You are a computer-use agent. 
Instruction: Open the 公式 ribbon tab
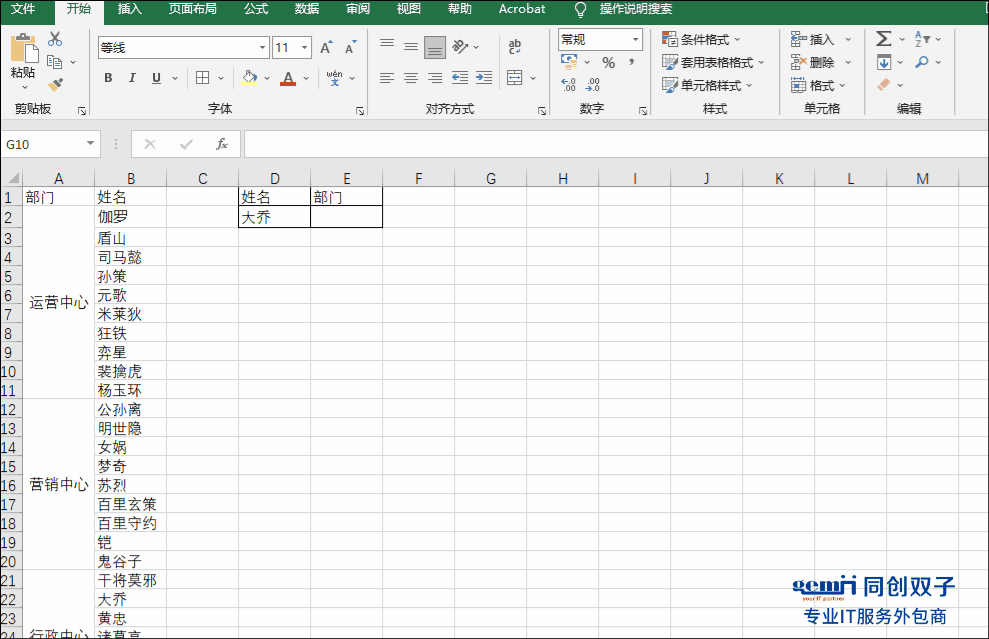coord(255,9)
